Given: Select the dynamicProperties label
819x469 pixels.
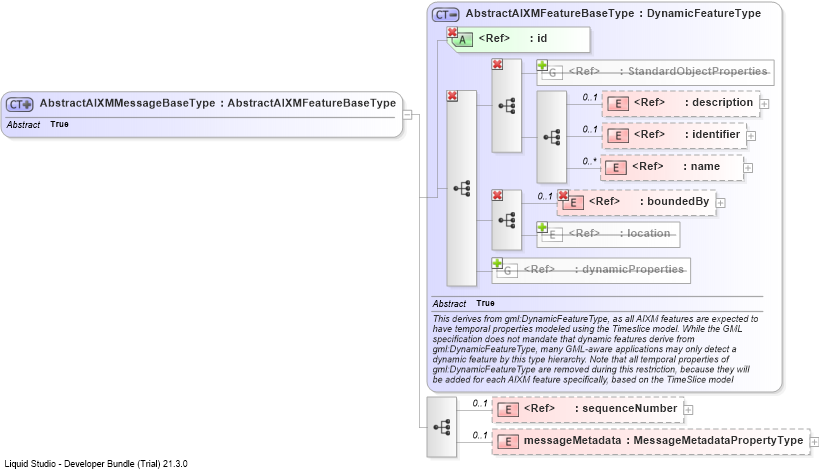Looking at the screenshot, I should point(629,269).
